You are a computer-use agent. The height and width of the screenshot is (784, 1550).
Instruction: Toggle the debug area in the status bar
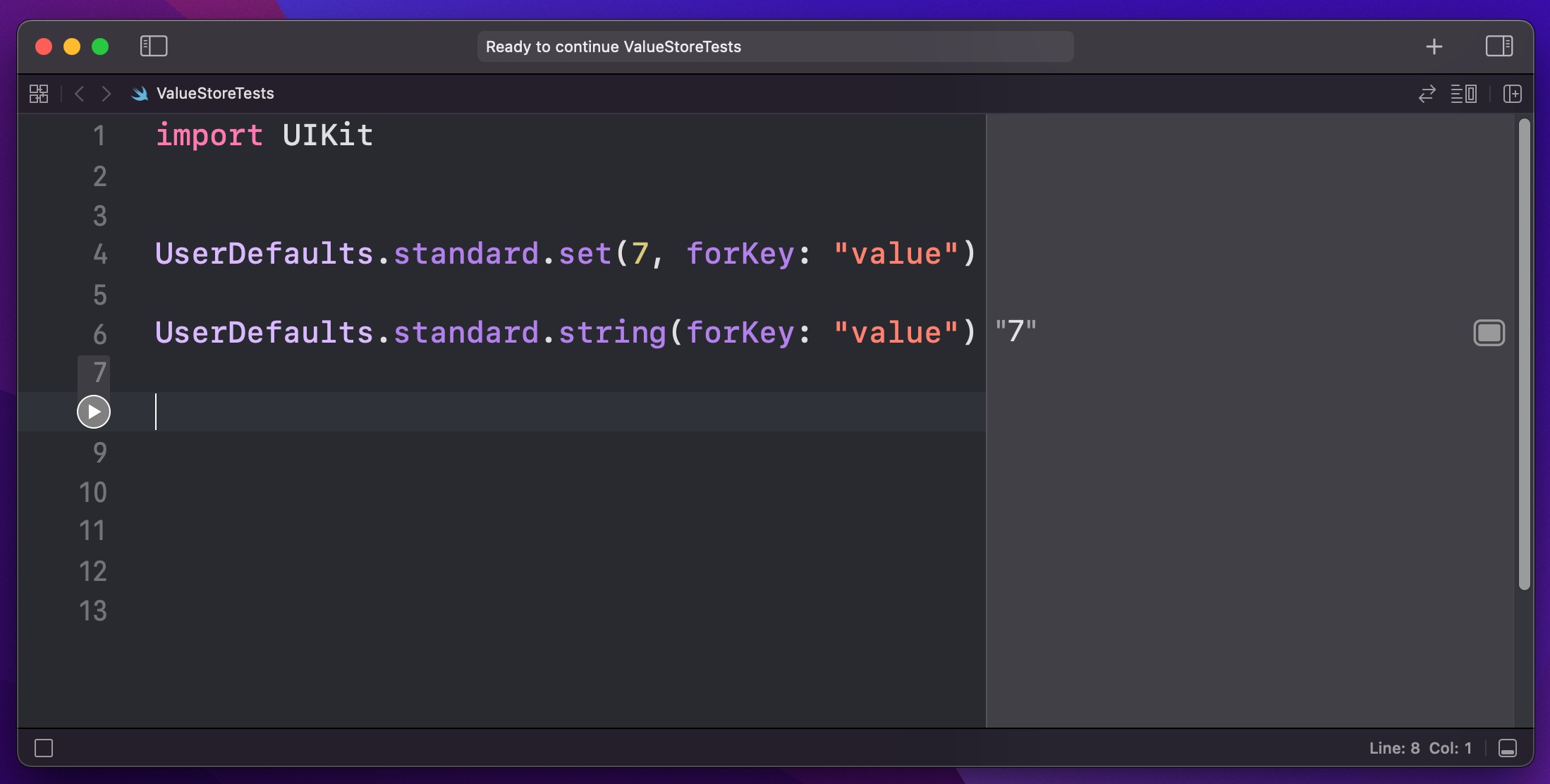tap(1507, 748)
